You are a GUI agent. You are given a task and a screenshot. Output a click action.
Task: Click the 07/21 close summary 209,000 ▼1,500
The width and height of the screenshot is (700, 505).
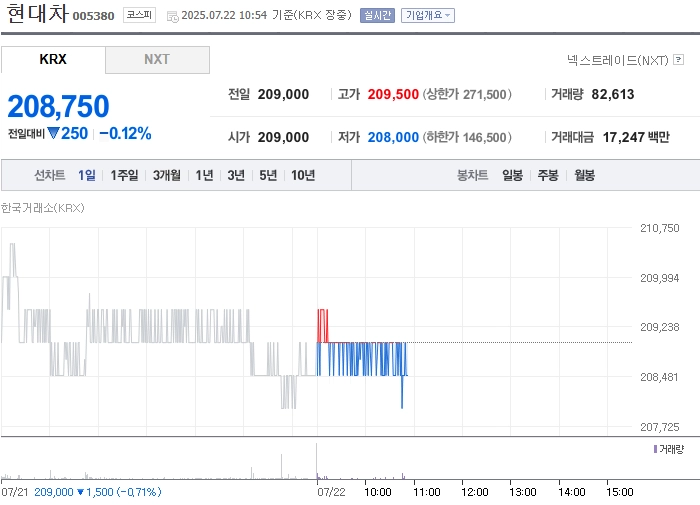(x=98, y=492)
